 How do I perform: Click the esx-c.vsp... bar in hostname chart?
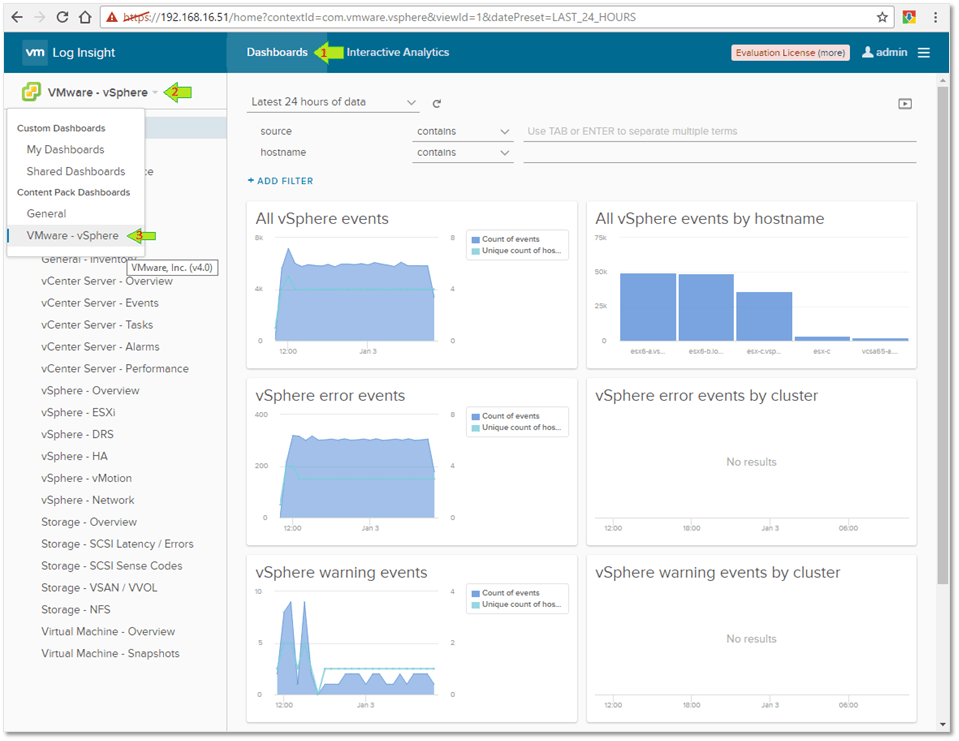coord(764,316)
